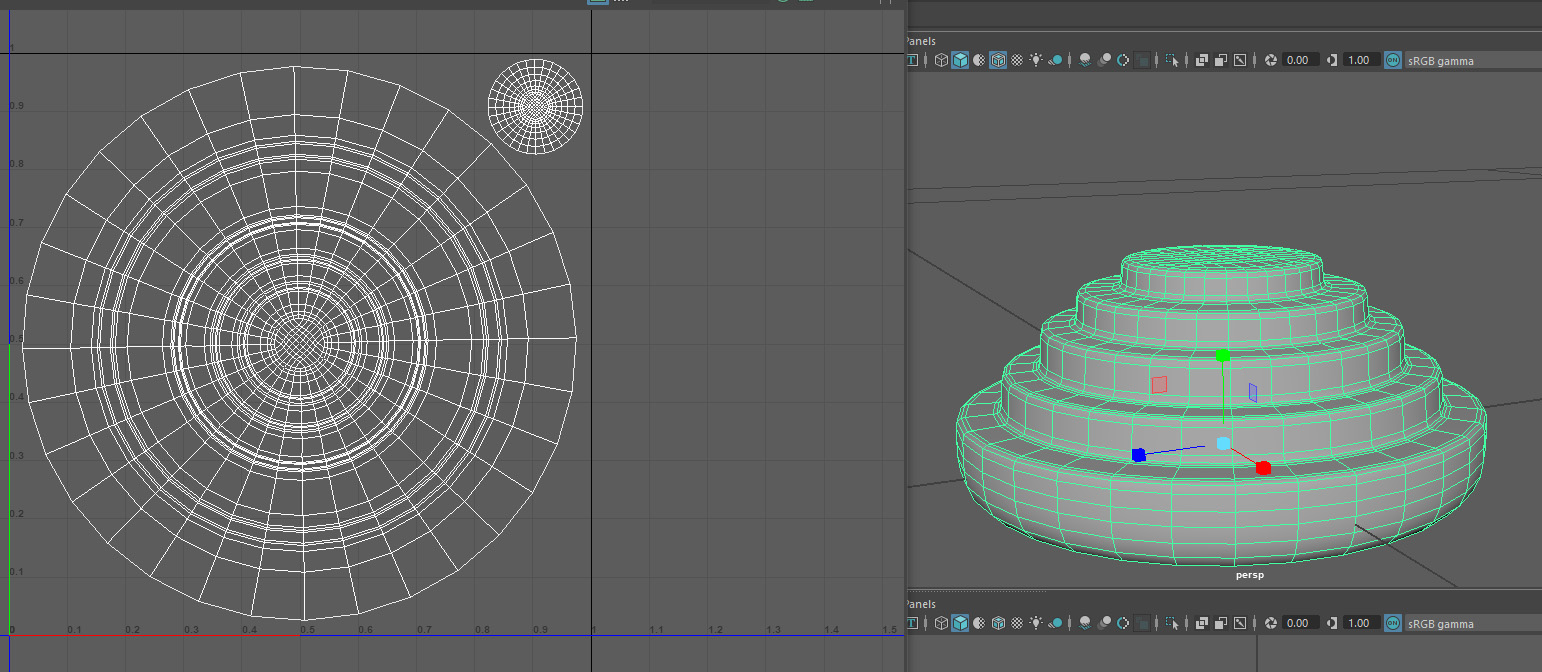Enable wireframe display in persp panel toolbar

pyautogui.click(x=941, y=60)
